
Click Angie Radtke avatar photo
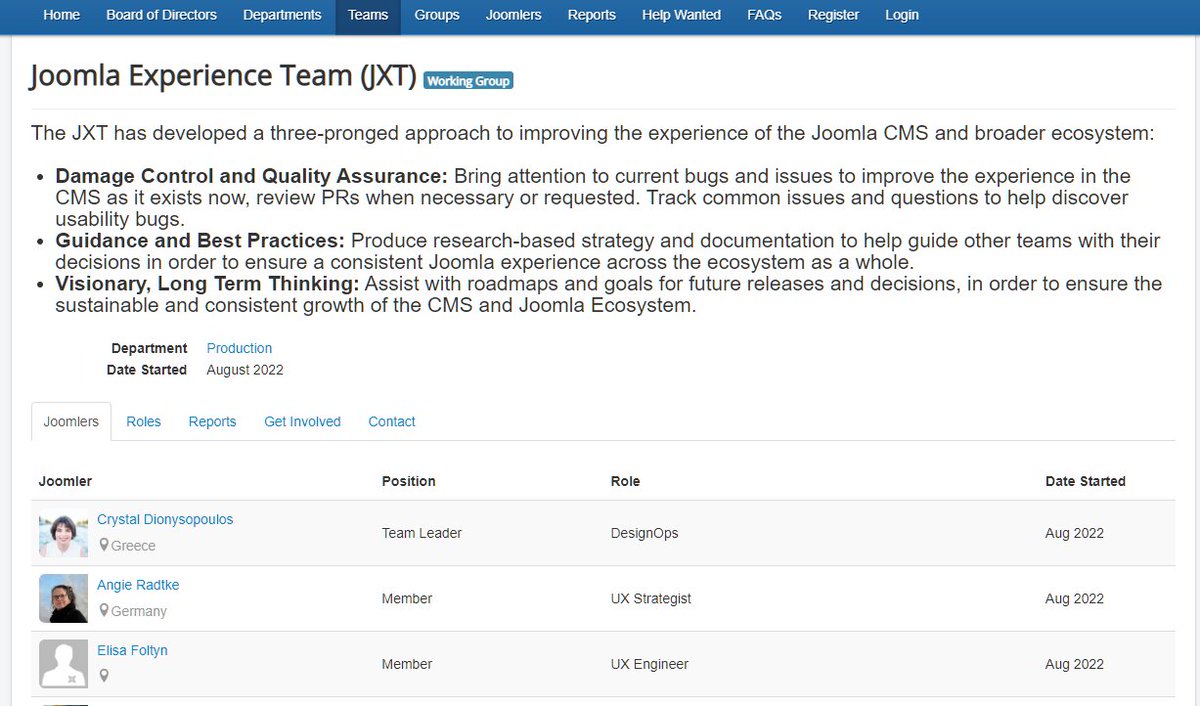click(63, 598)
